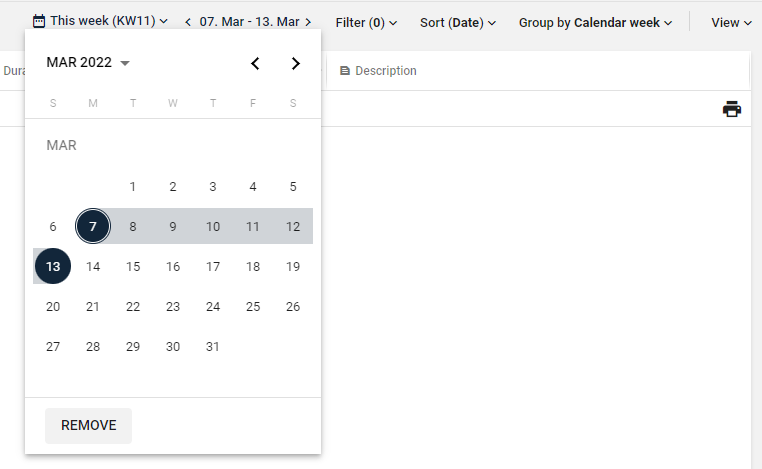Open the Sort (Date) dropdown
The height and width of the screenshot is (469, 762).
tap(457, 21)
